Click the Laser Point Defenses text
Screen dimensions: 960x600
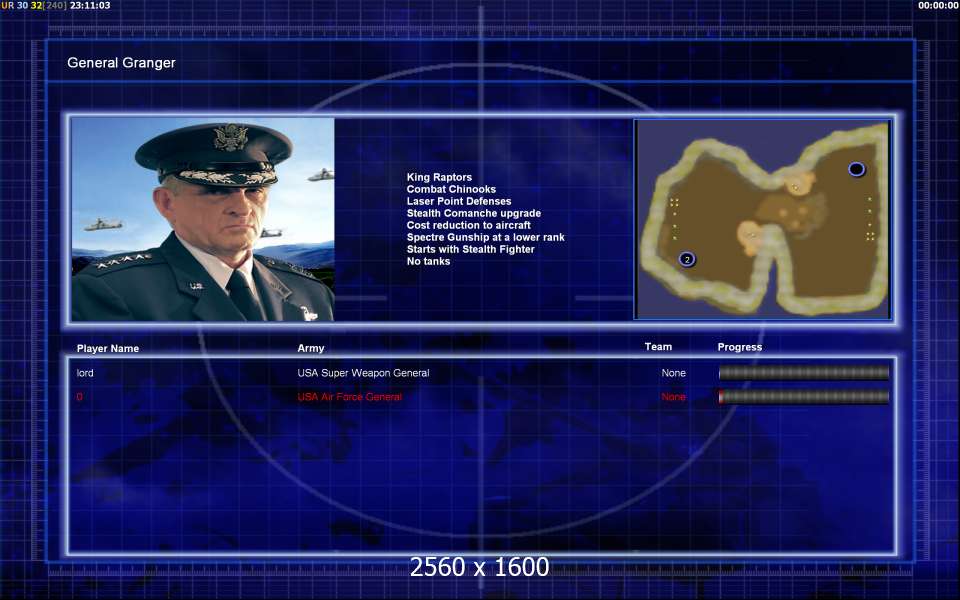pos(459,201)
